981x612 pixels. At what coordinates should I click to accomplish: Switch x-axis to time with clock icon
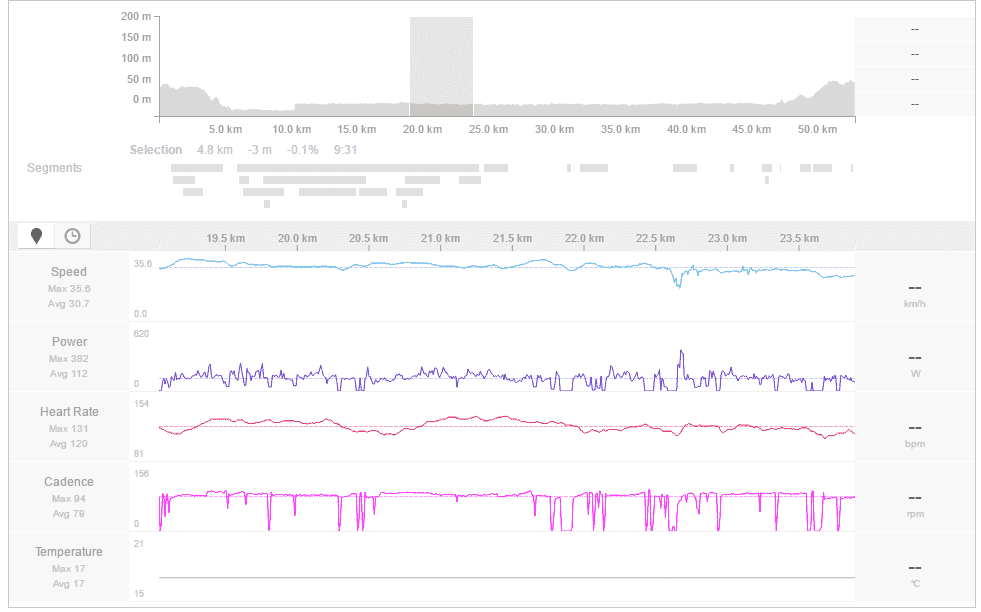click(x=73, y=236)
